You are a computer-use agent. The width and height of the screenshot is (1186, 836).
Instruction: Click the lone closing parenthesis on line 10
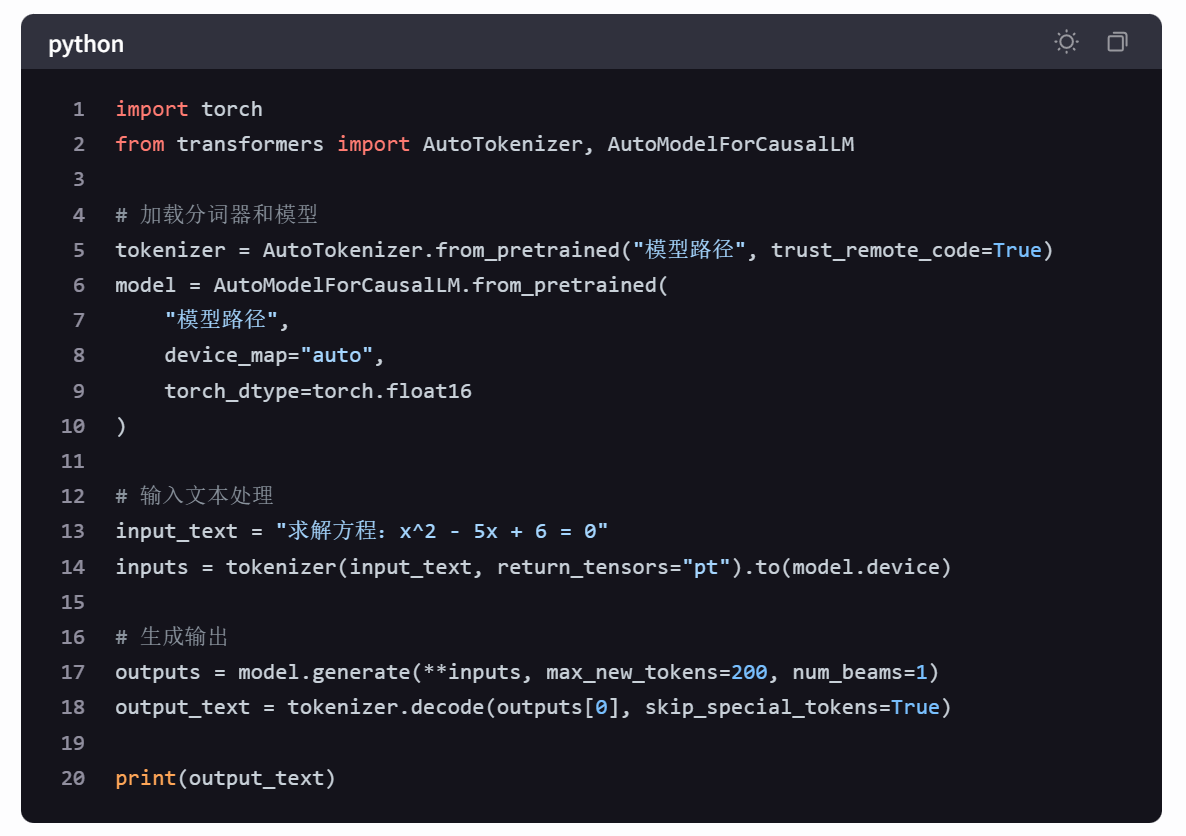(122, 426)
